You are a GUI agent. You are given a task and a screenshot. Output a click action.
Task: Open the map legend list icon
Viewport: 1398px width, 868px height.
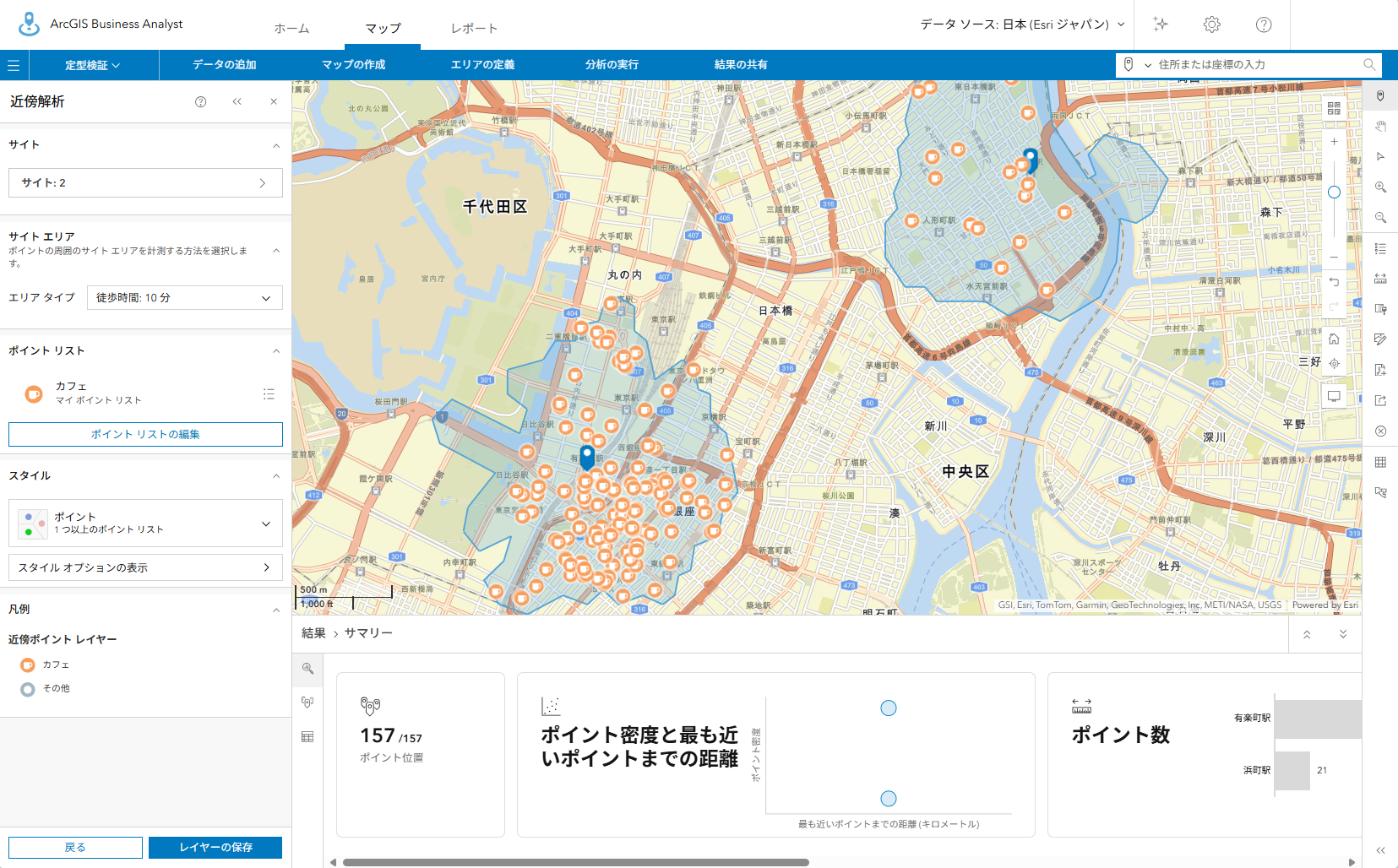point(1380,248)
